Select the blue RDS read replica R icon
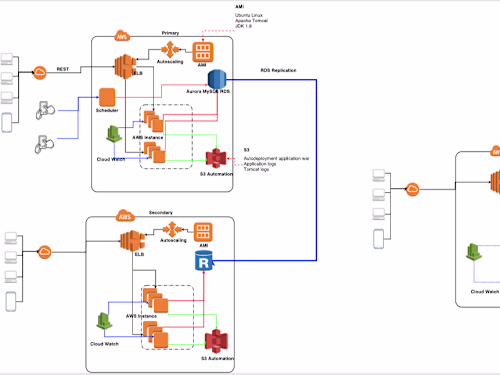 [204, 261]
